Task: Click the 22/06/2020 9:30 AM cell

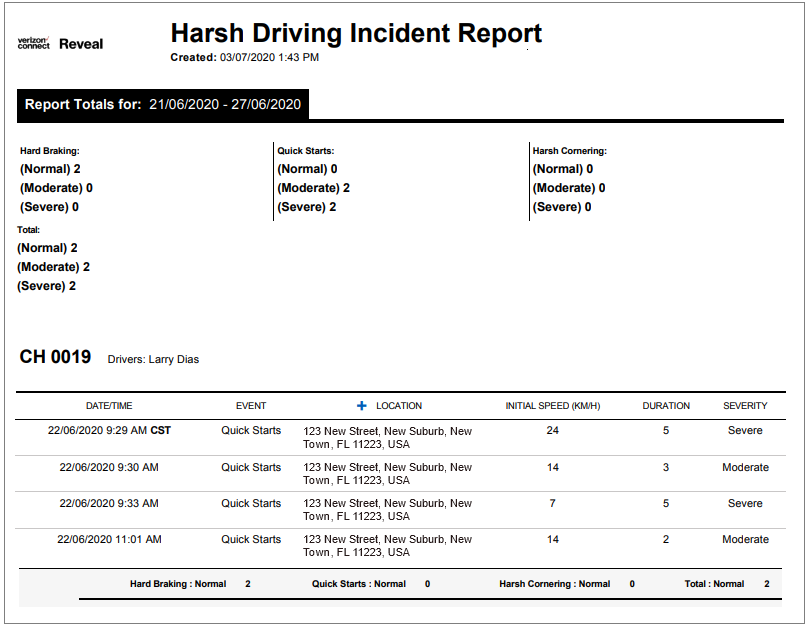Action: [109, 468]
